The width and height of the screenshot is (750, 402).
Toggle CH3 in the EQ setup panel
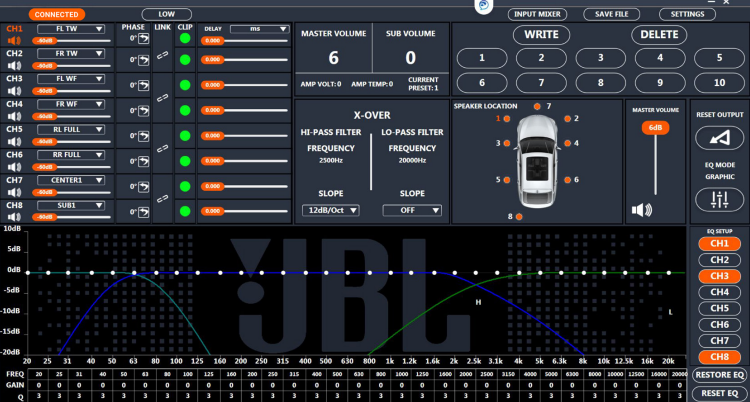pyautogui.click(x=719, y=276)
